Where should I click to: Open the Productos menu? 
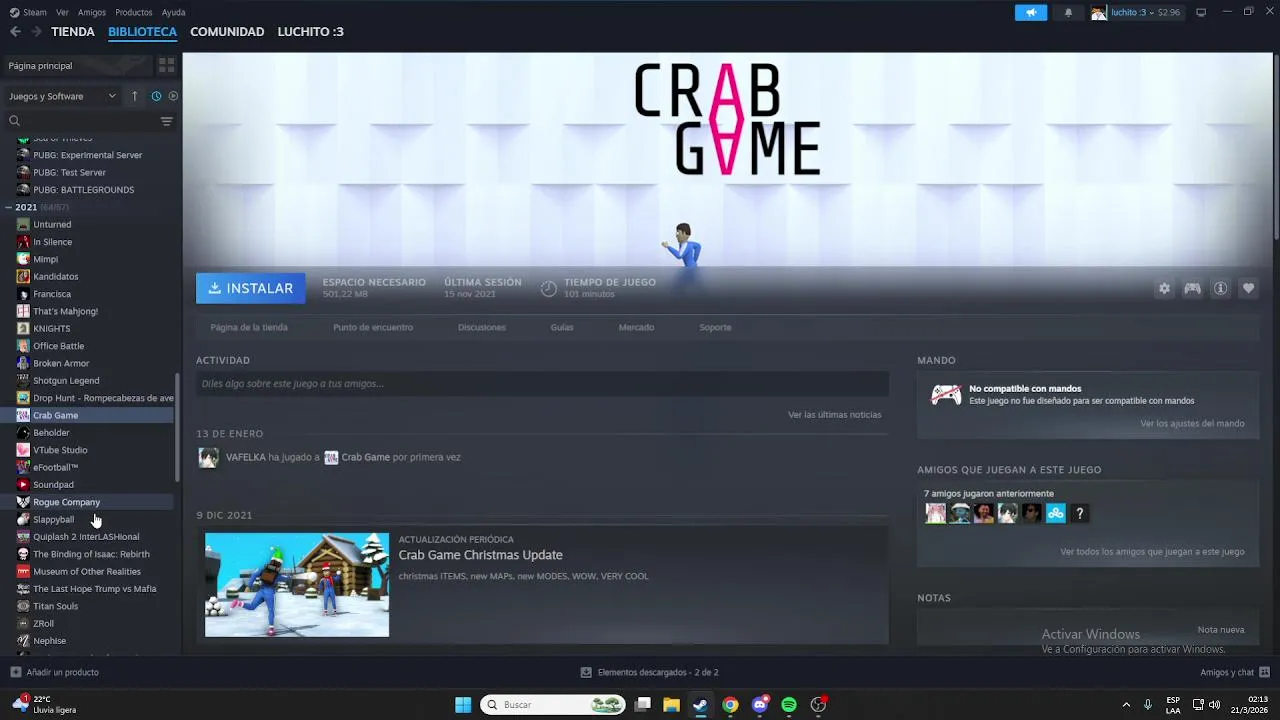point(134,12)
